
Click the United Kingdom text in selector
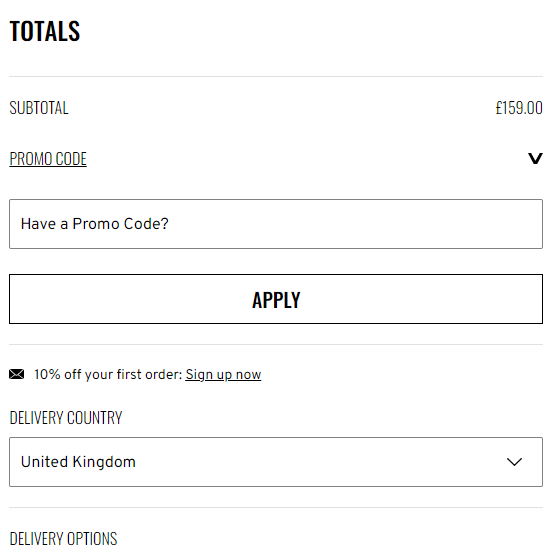78,462
